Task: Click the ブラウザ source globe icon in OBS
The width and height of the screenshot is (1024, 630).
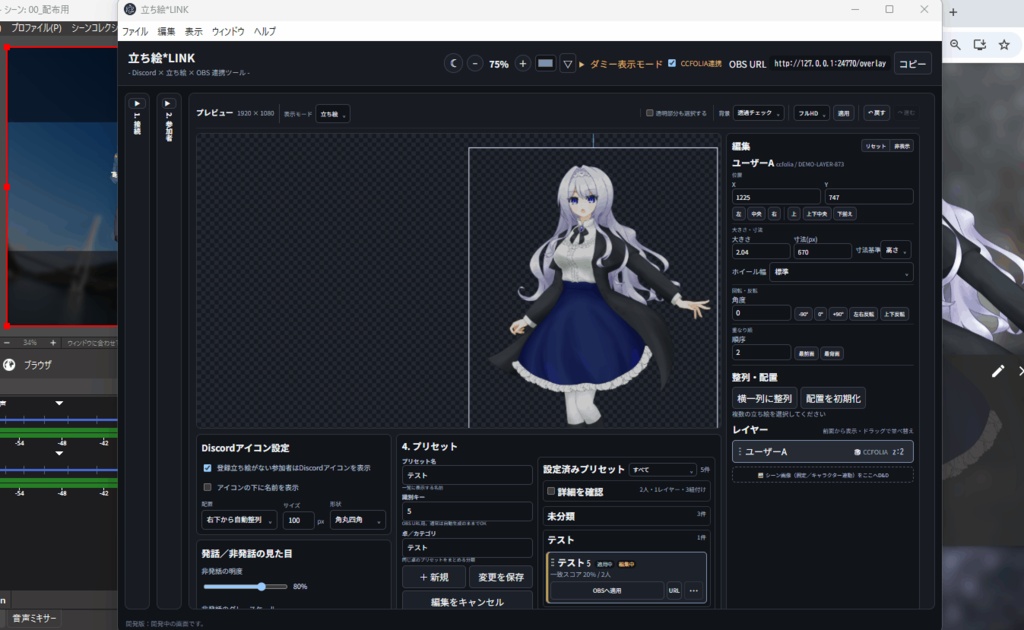Action: (x=9, y=365)
